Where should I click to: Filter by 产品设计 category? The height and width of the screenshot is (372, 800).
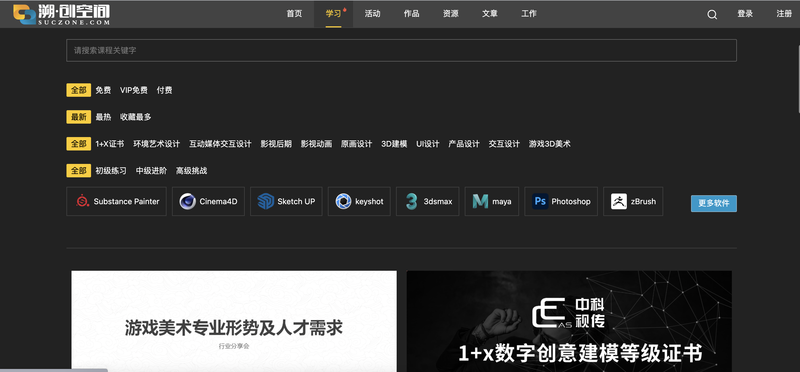464,144
